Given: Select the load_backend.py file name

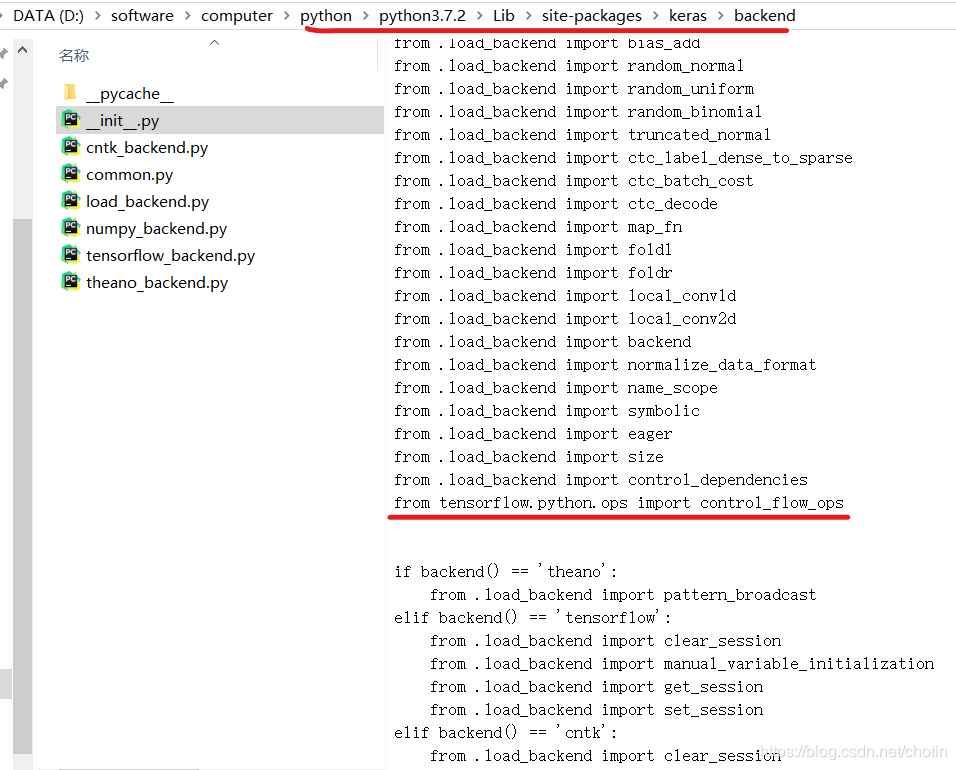Looking at the screenshot, I should tap(148, 202).
